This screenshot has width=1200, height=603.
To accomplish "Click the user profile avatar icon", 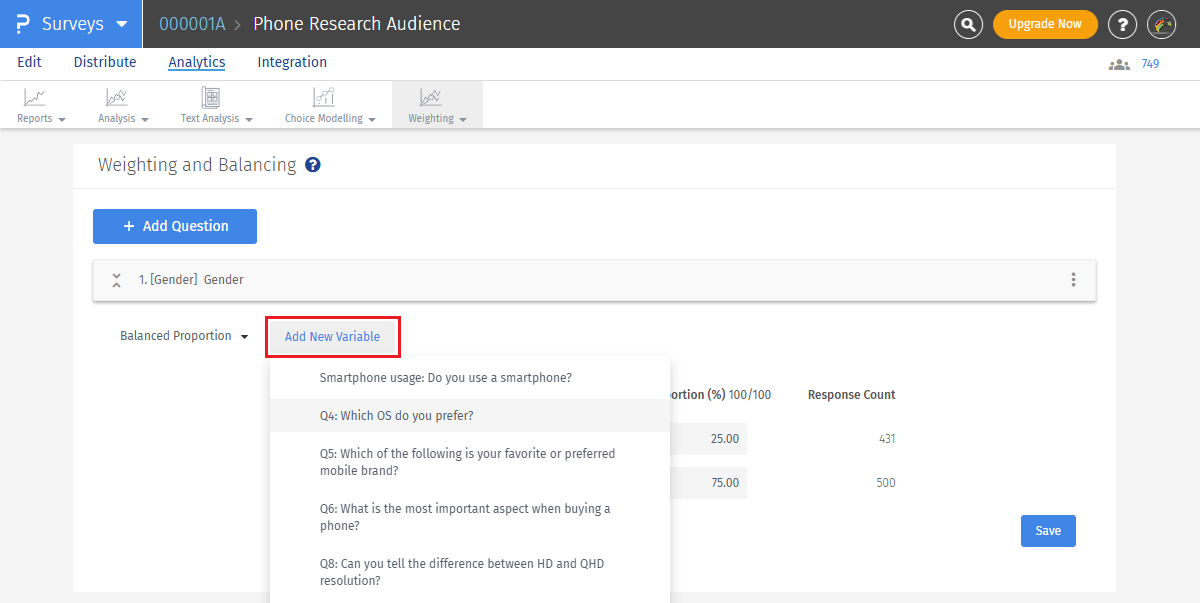I will tap(1161, 24).
